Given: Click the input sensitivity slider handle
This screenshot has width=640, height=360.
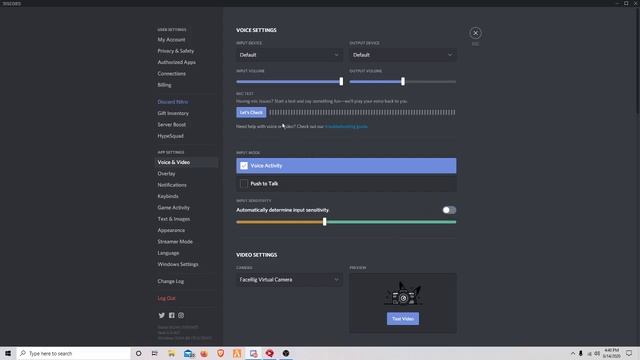Looking at the screenshot, I should click(324, 222).
